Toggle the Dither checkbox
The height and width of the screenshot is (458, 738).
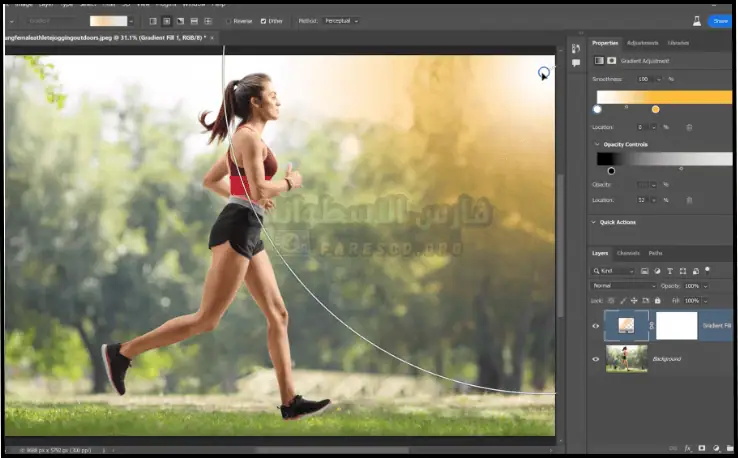click(263, 20)
